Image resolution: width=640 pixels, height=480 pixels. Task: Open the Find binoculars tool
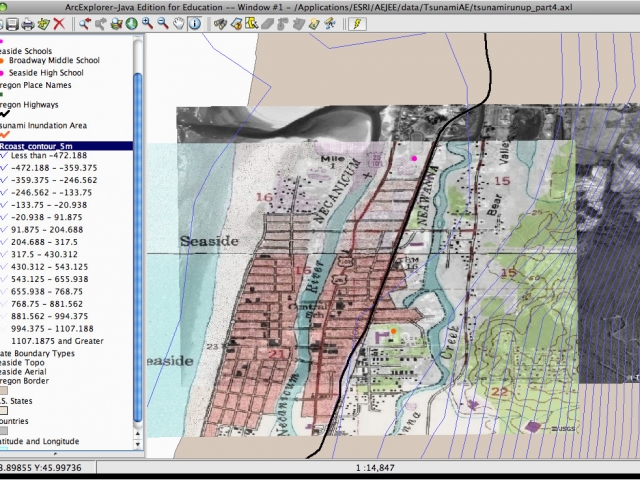pos(220,24)
